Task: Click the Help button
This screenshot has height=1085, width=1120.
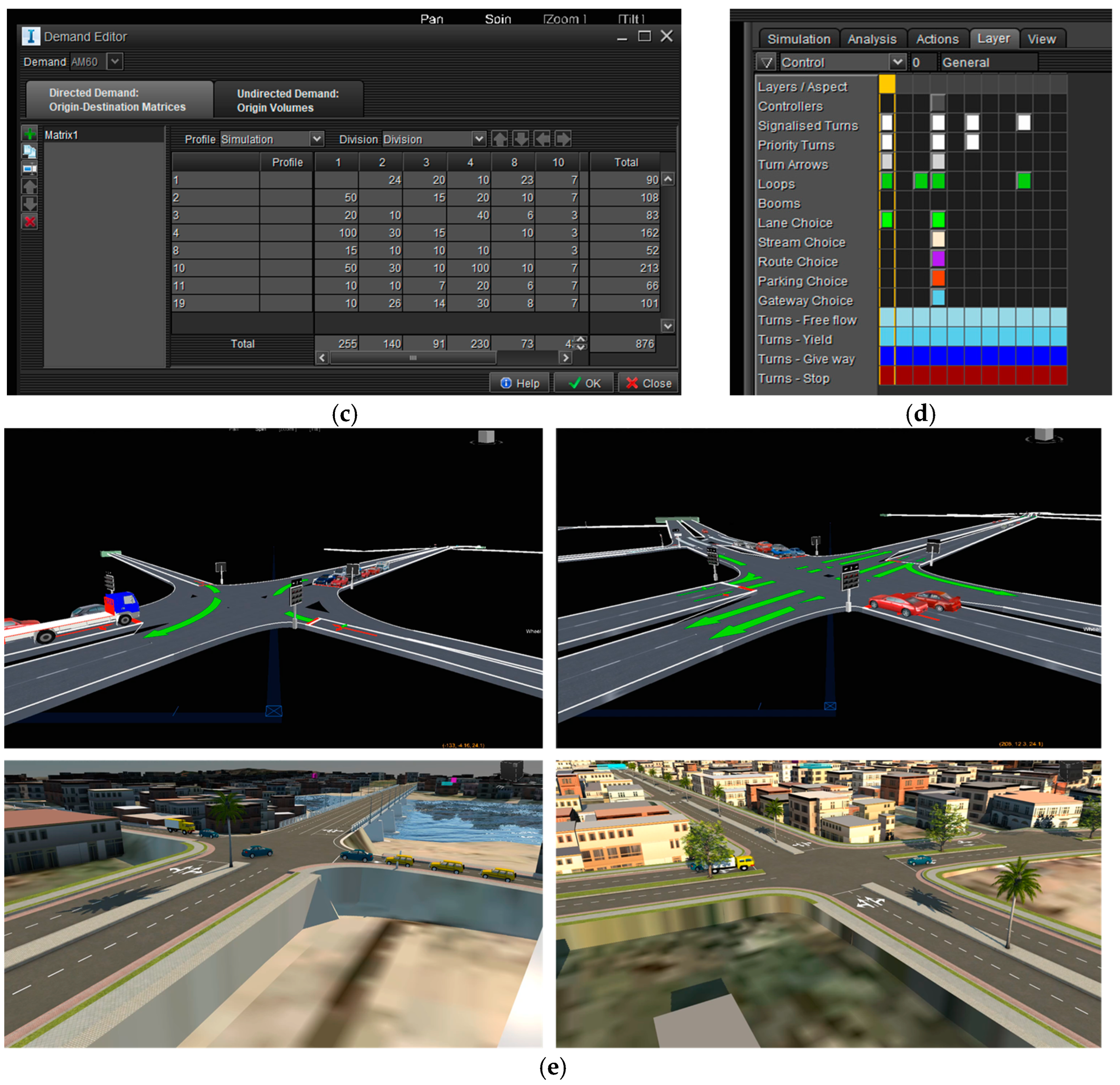Action: tap(520, 383)
